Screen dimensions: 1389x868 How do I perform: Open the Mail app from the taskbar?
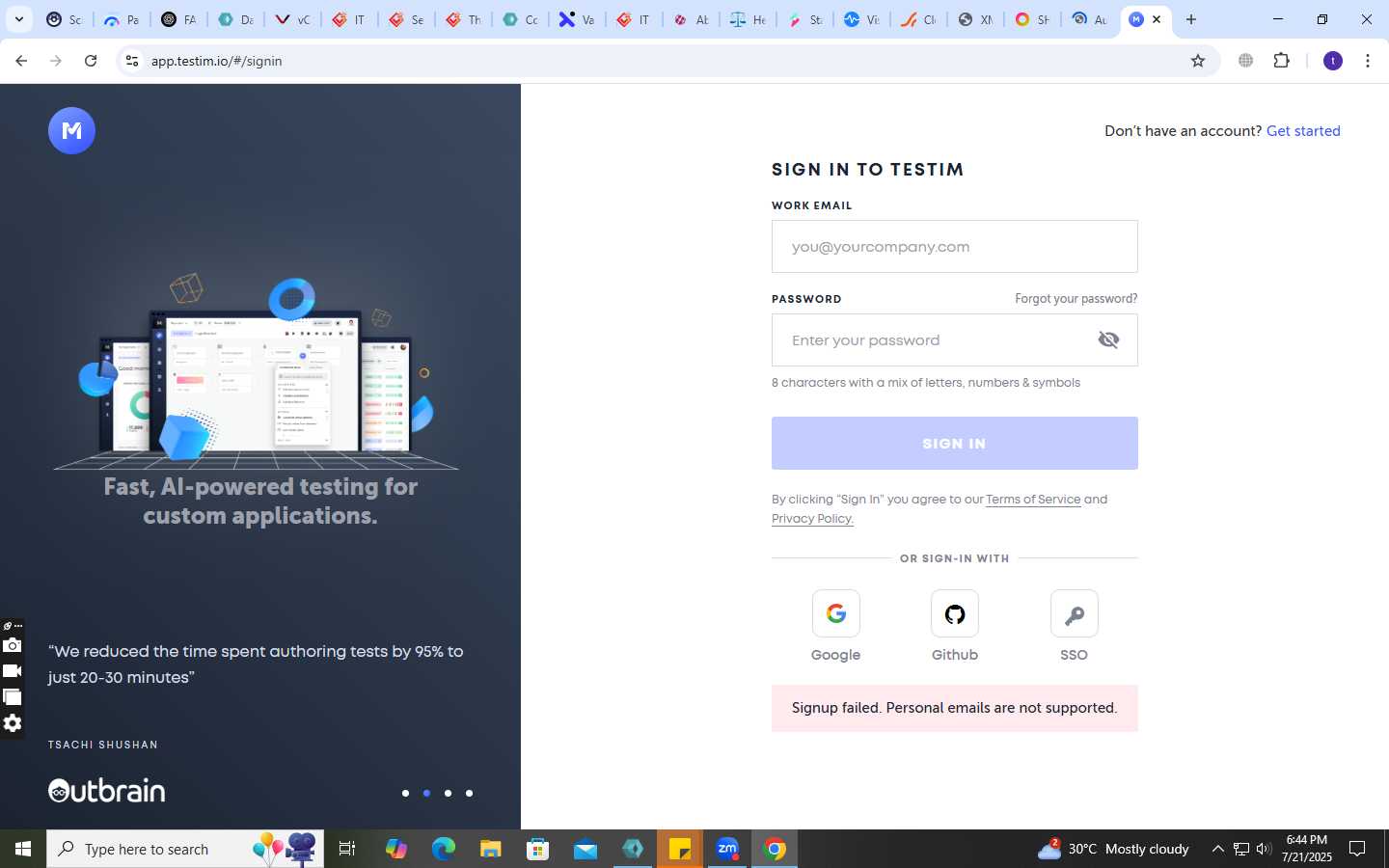click(586, 849)
